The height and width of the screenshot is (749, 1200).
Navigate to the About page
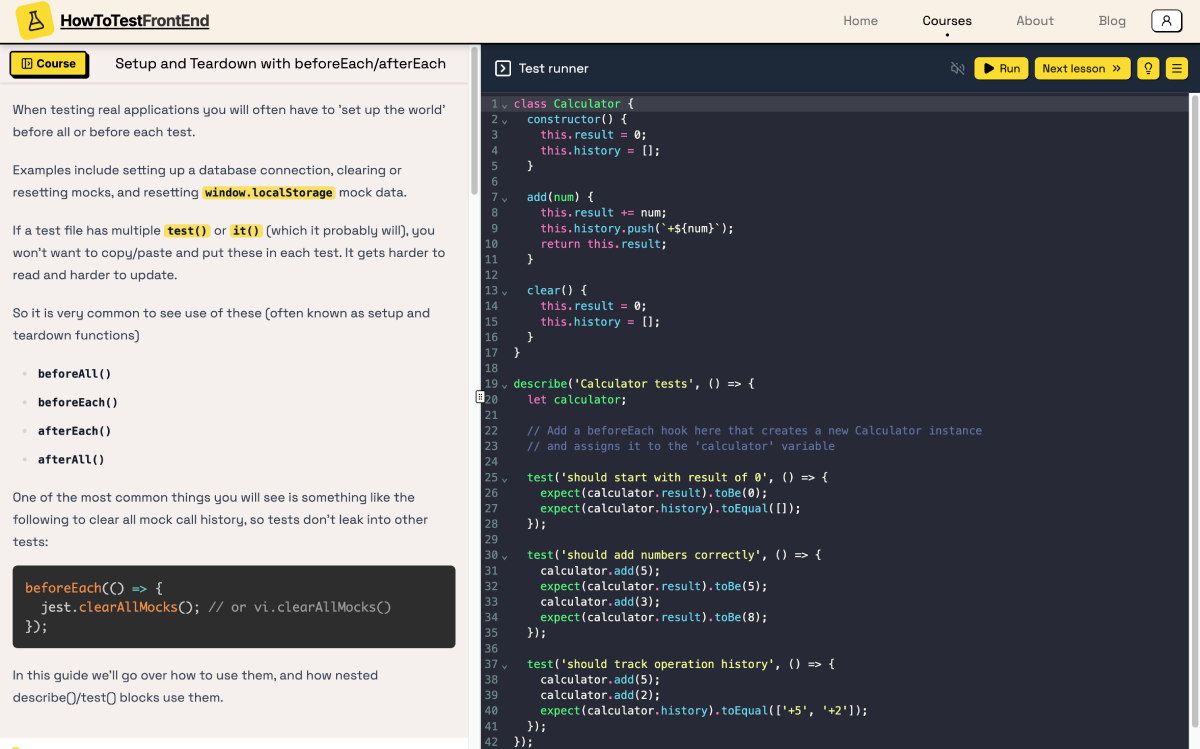point(1034,20)
